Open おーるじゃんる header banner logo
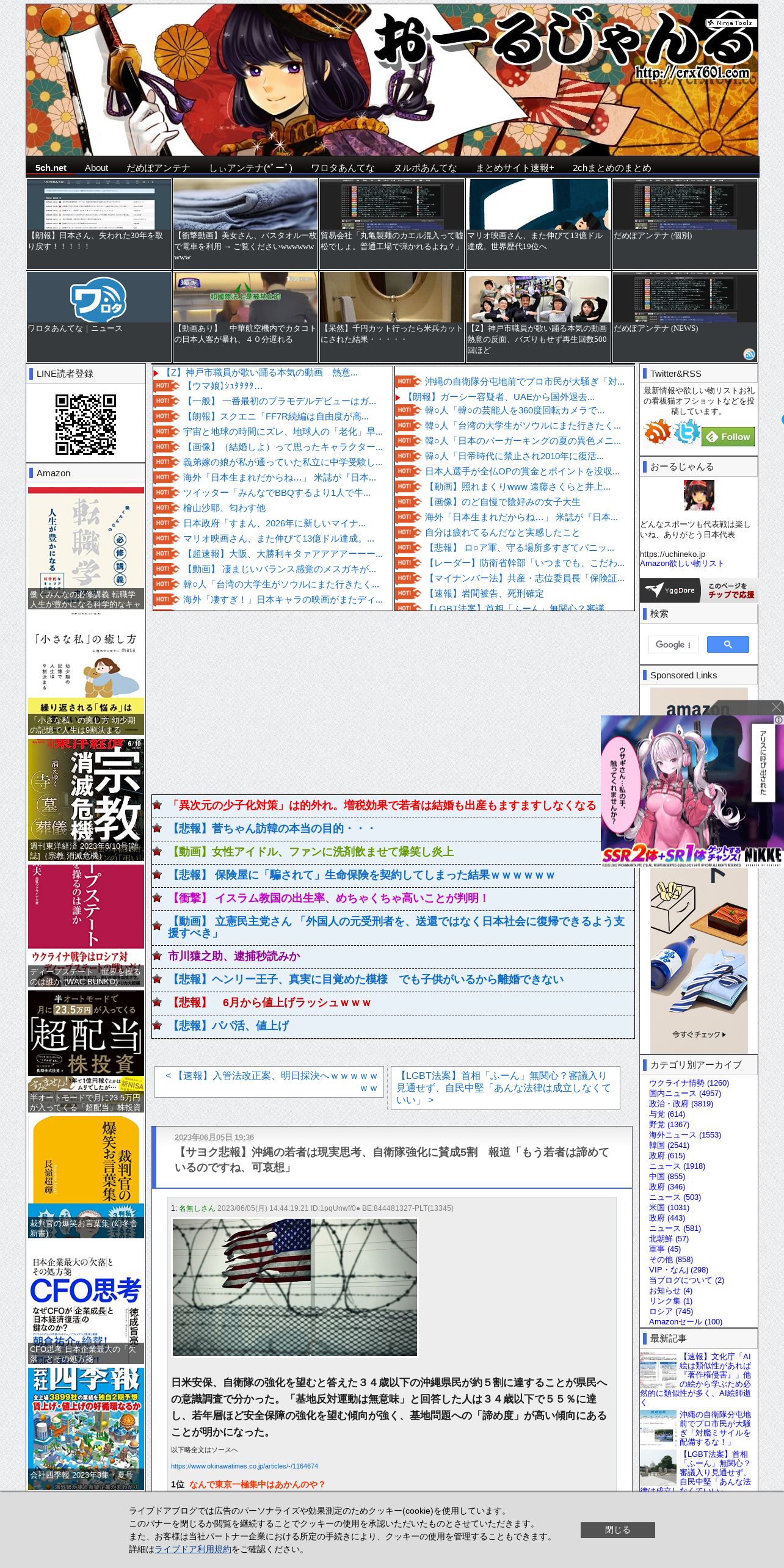The width and height of the screenshot is (784, 1568). click(x=564, y=43)
